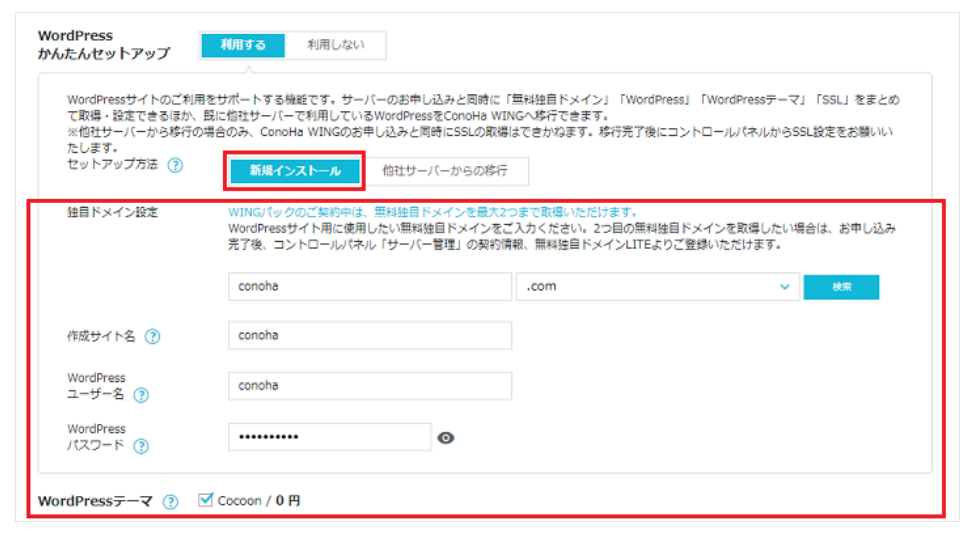Show the password with eye icon
This screenshot has width=977, height=544.
click(446, 438)
